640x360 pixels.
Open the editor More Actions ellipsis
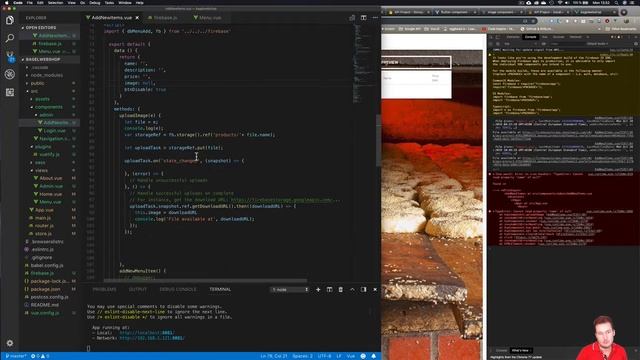pos(375,18)
